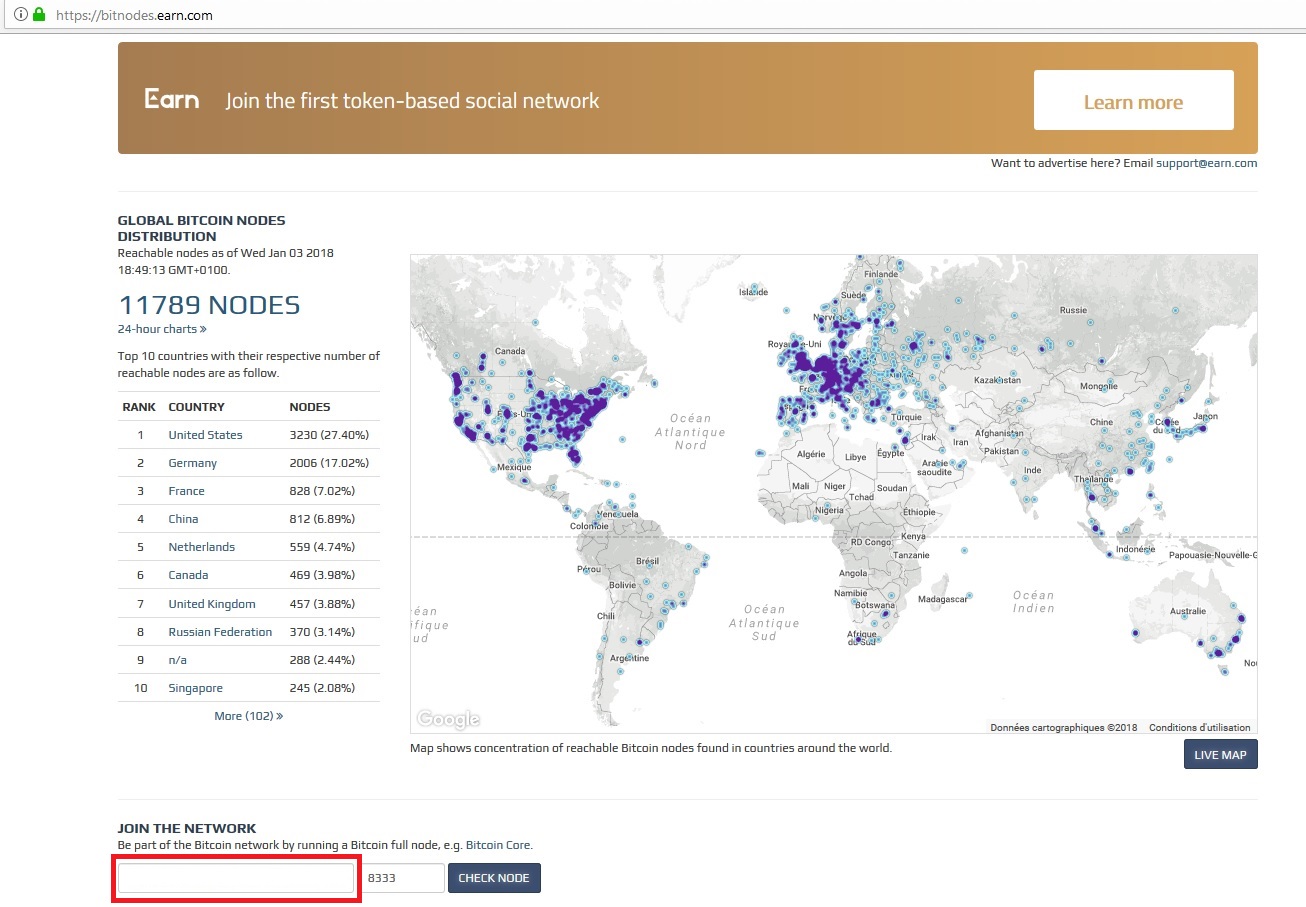
Task: Expand the 24-hour charts link
Action: coord(162,329)
